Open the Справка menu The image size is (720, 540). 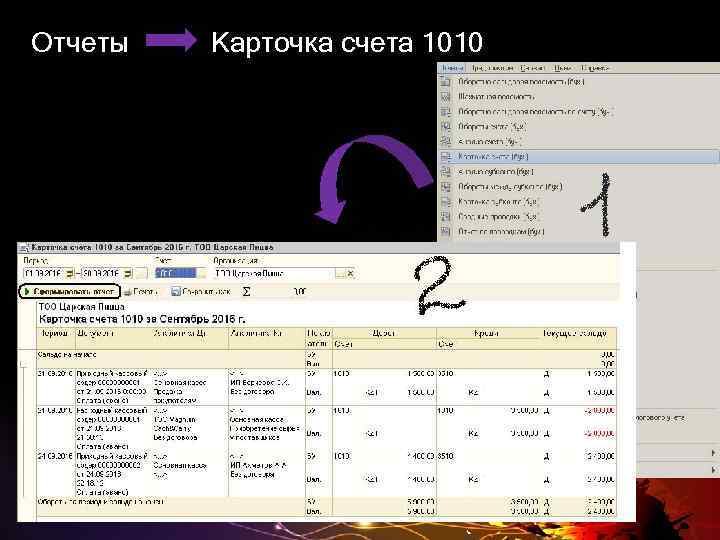click(x=595, y=68)
